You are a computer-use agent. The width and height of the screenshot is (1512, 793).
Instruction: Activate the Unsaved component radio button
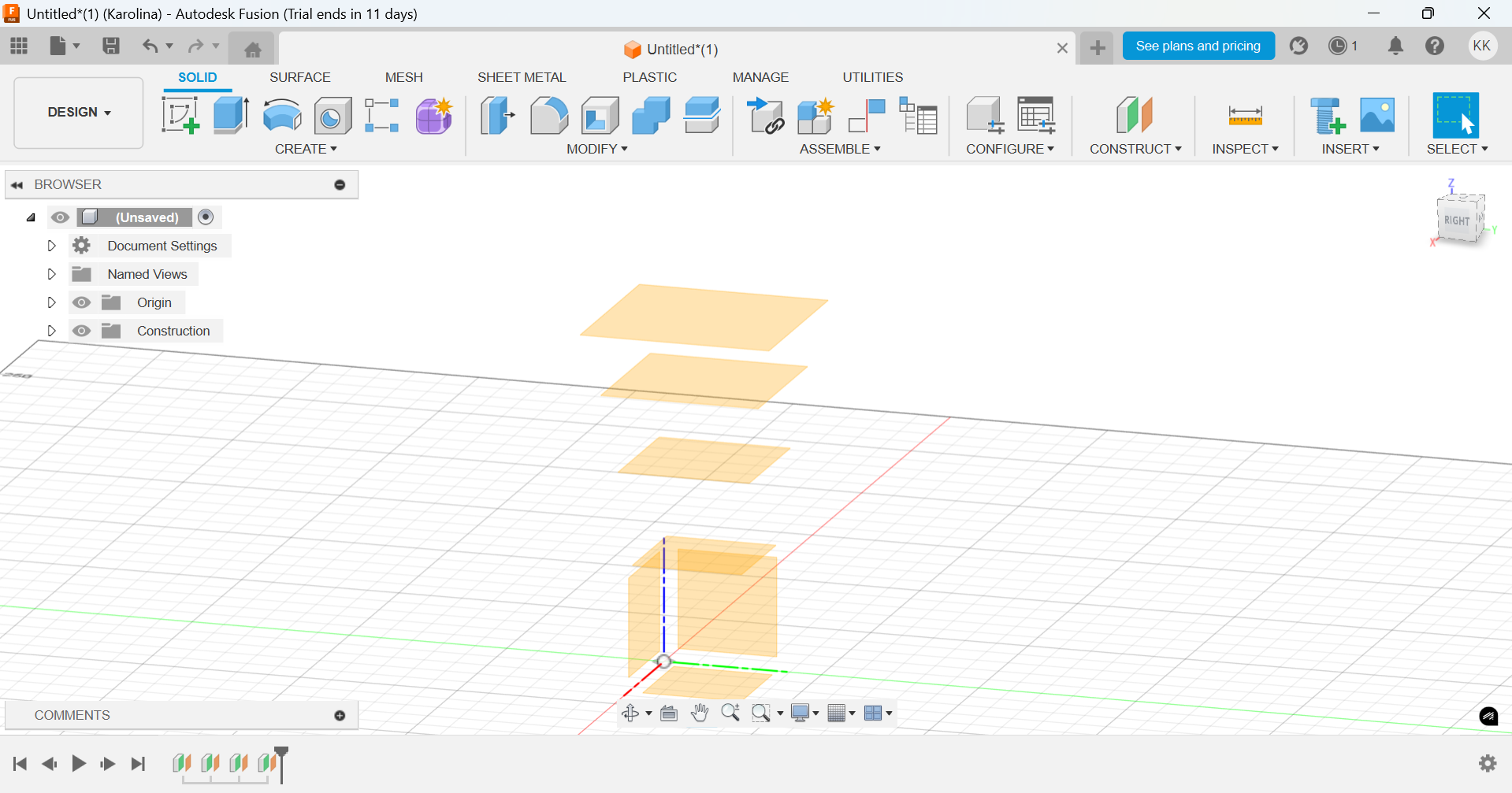click(x=206, y=217)
